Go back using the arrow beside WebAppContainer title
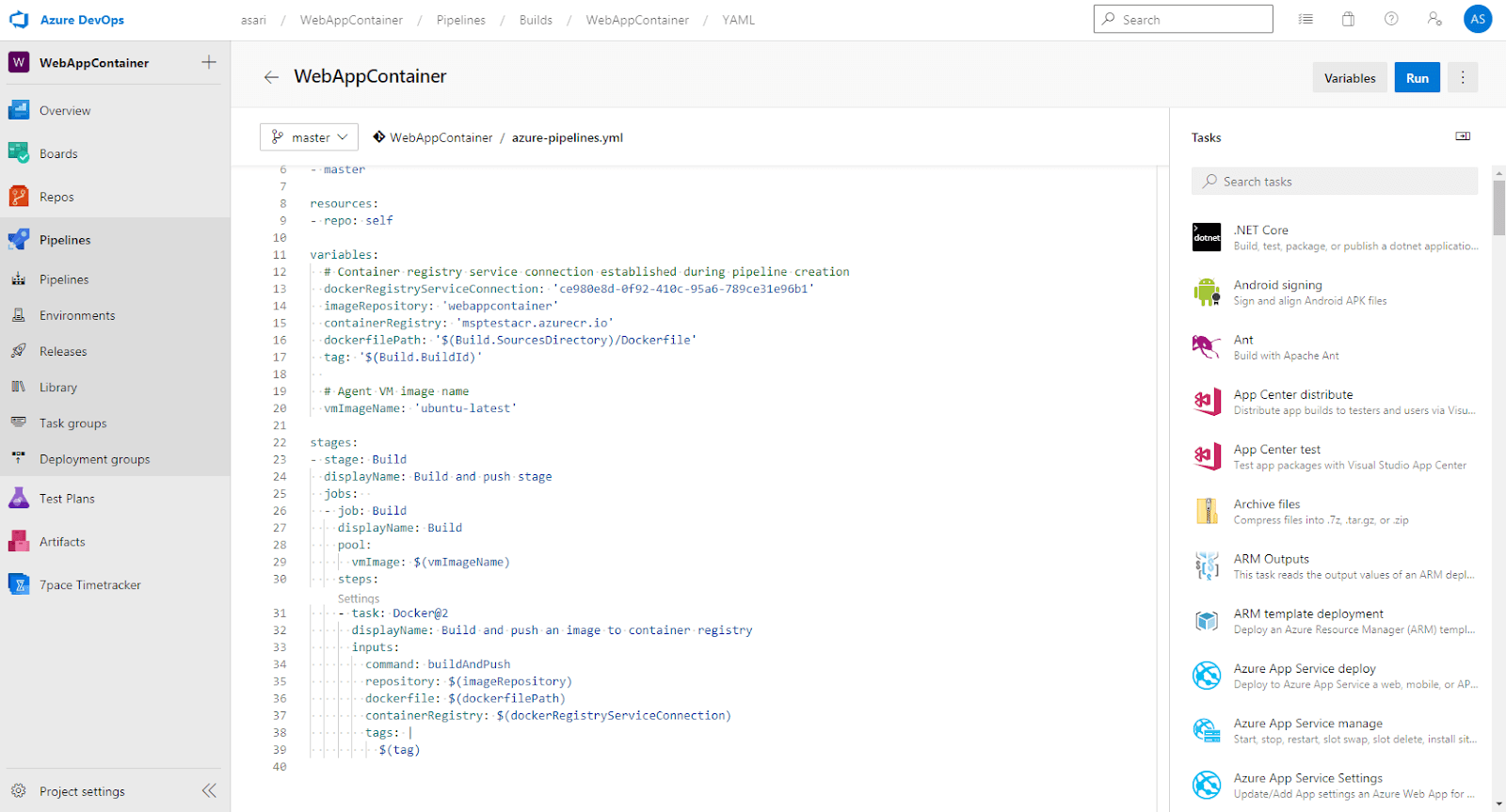The width and height of the screenshot is (1506, 812). coord(271,77)
